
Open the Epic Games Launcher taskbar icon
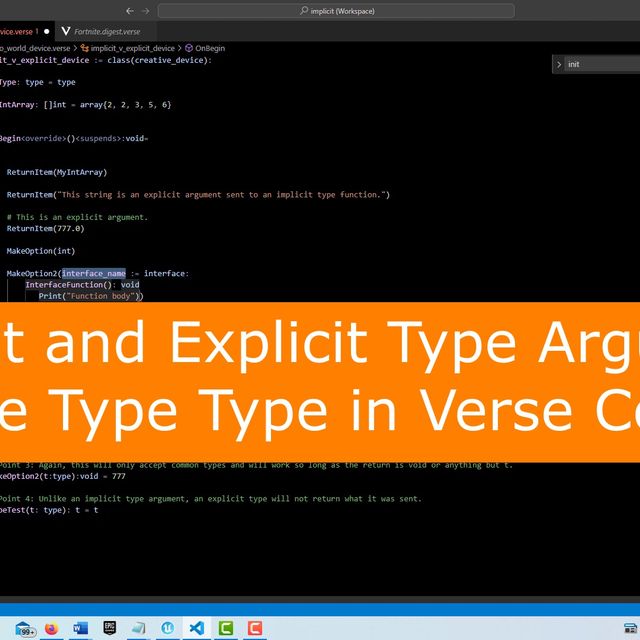point(109,628)
